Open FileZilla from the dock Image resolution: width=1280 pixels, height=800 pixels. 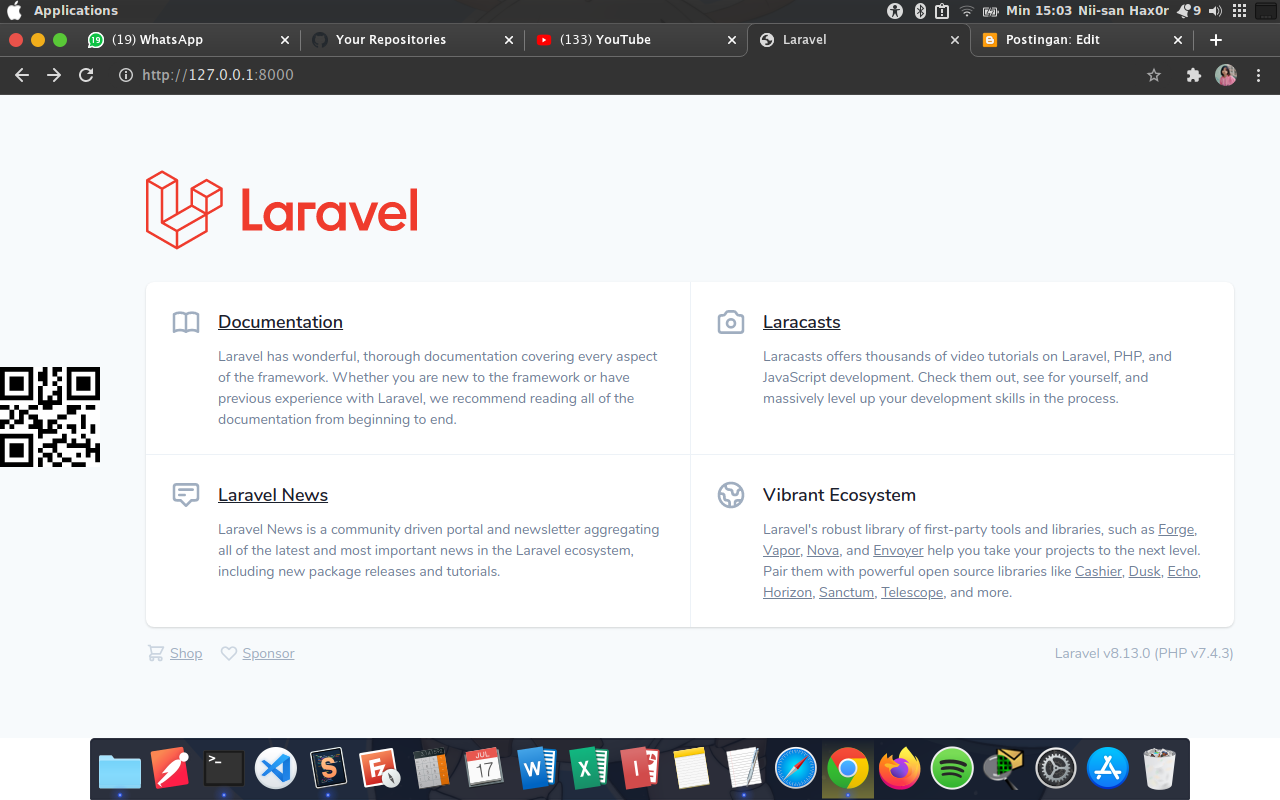380,768
